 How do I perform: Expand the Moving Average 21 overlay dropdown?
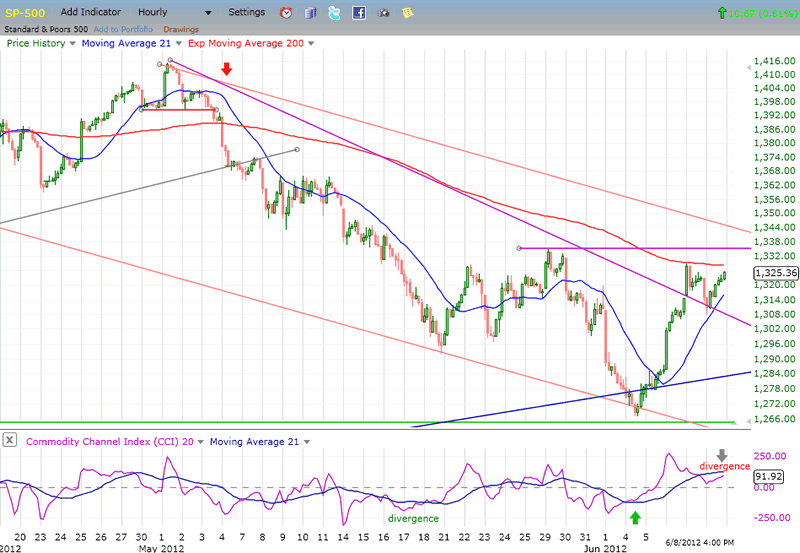(178, 44)
